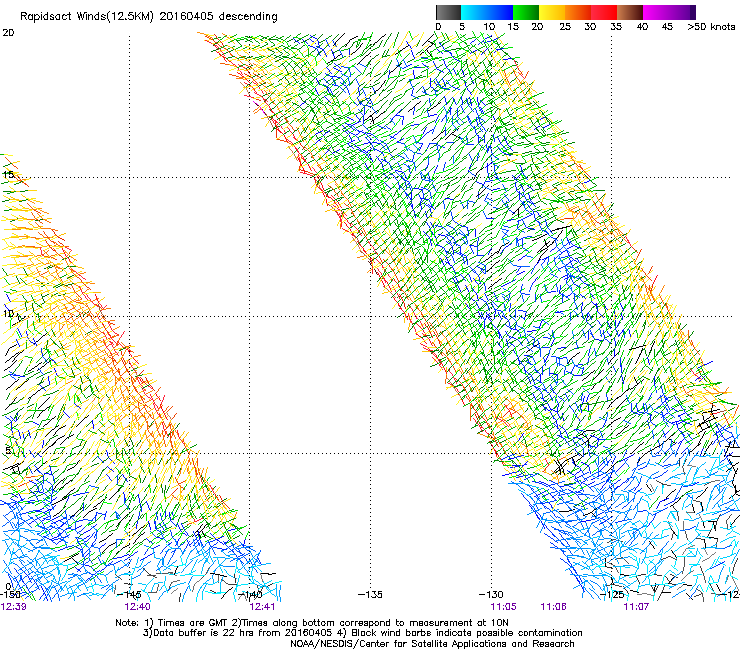
Task: Click the '45' legend scale label
Action: pyautogui.click(x=667, y=27)
